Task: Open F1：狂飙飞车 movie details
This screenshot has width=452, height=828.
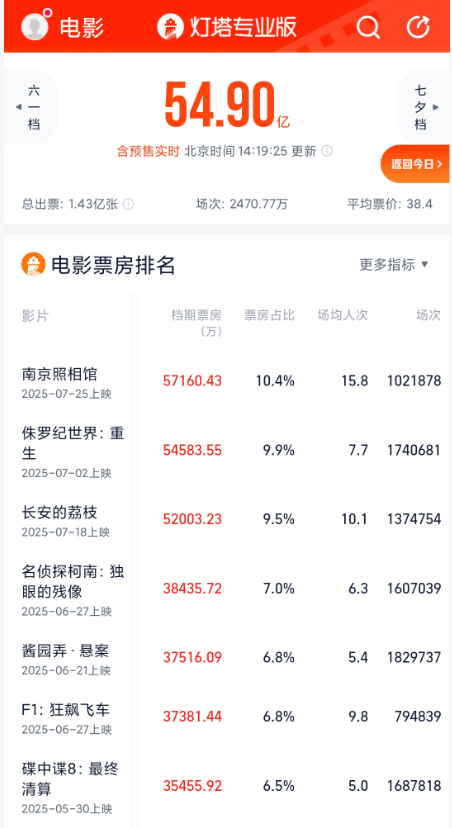Action: point(225,717)
